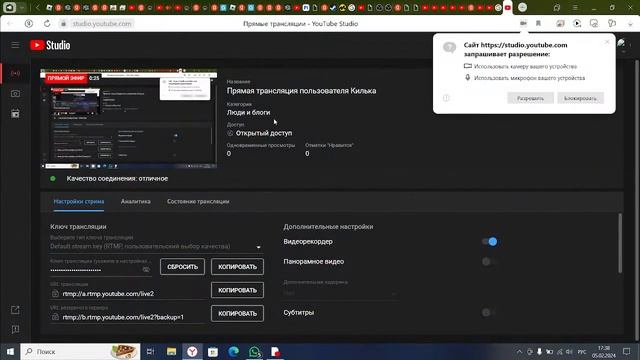Click the СБРОСИТЬ button

[x=182, y=267]
